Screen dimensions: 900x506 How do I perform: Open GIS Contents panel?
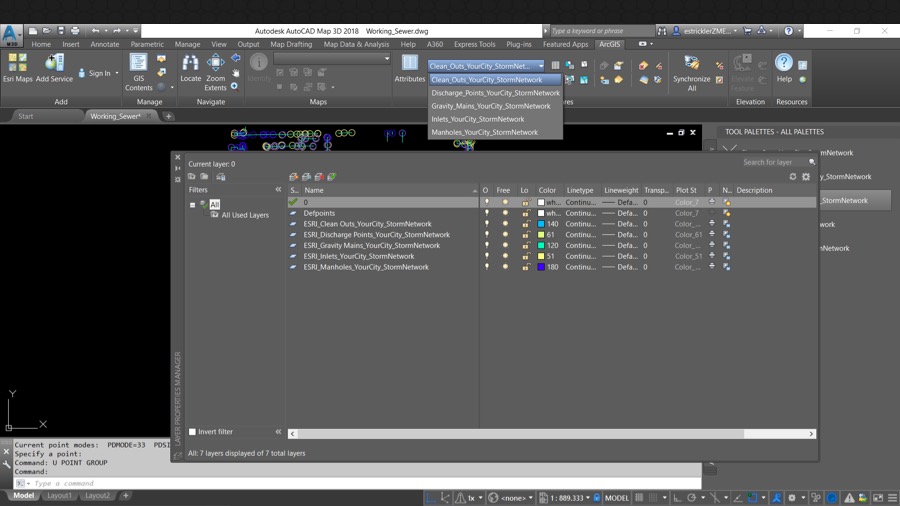point(138,72)
